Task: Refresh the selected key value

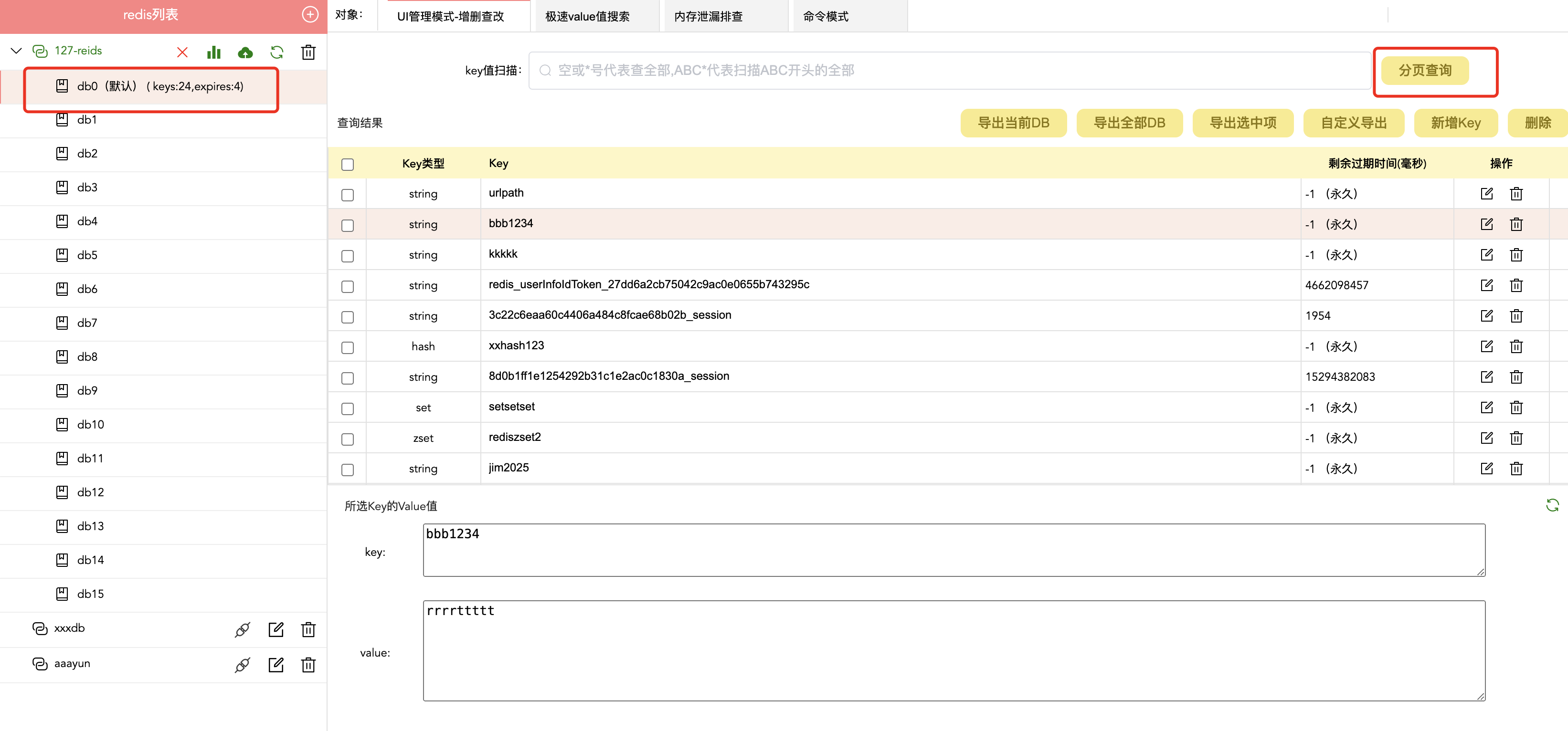Action: tap(1552, 505)
